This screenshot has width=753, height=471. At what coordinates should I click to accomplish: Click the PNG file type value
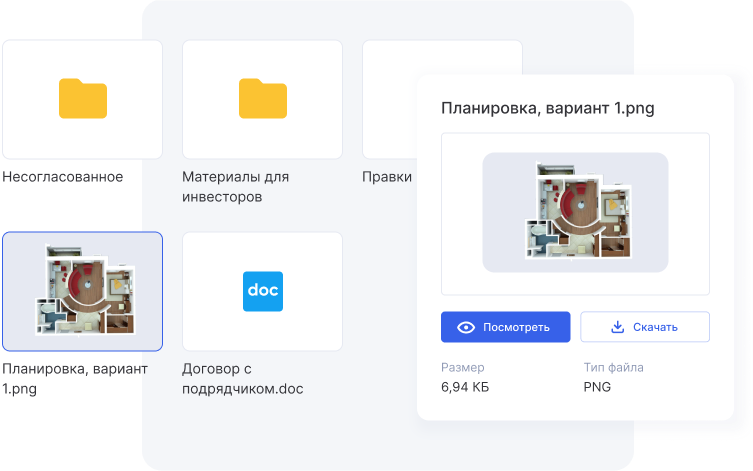click(x=597, y=387)
